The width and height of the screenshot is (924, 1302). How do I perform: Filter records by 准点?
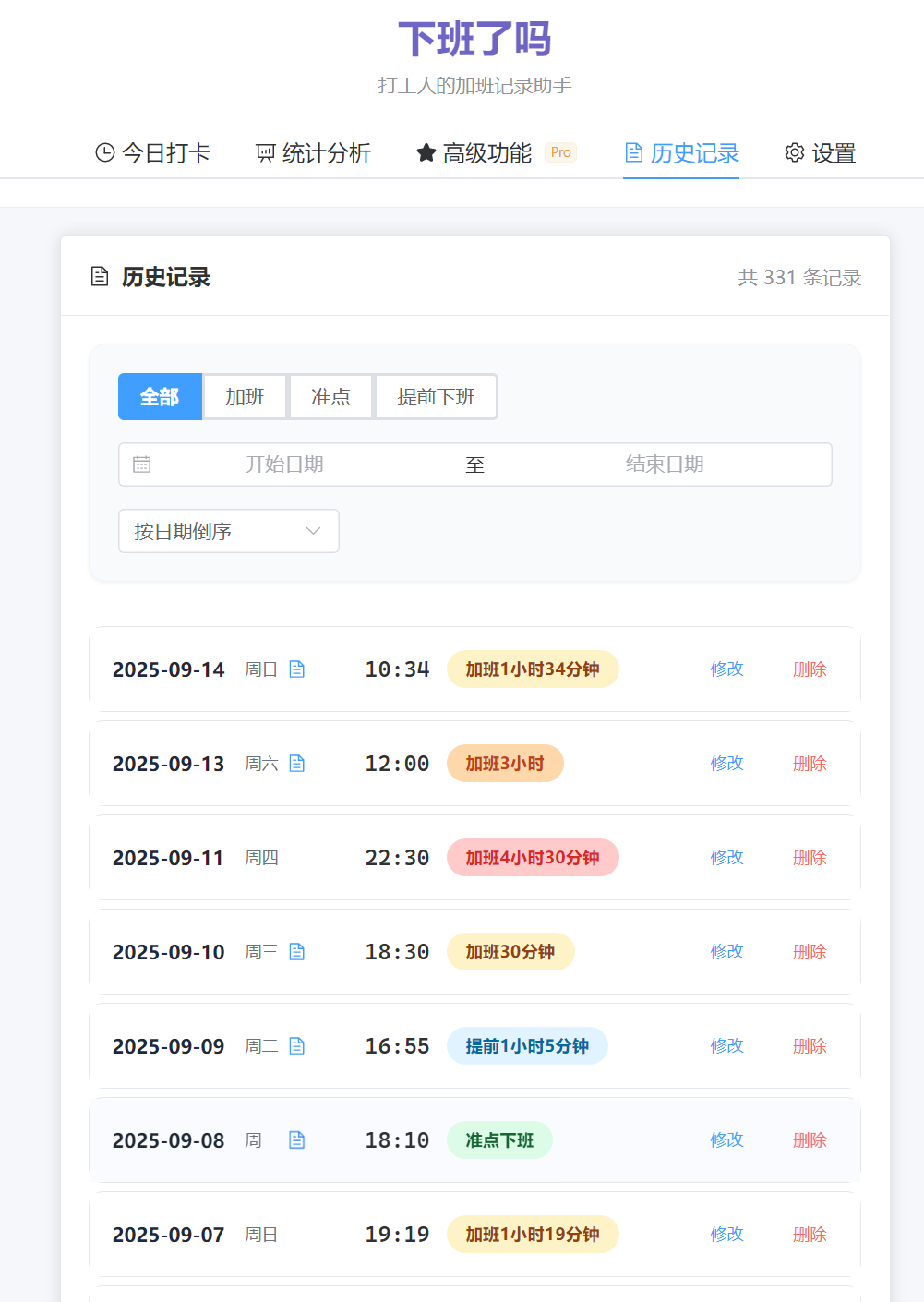330,397
